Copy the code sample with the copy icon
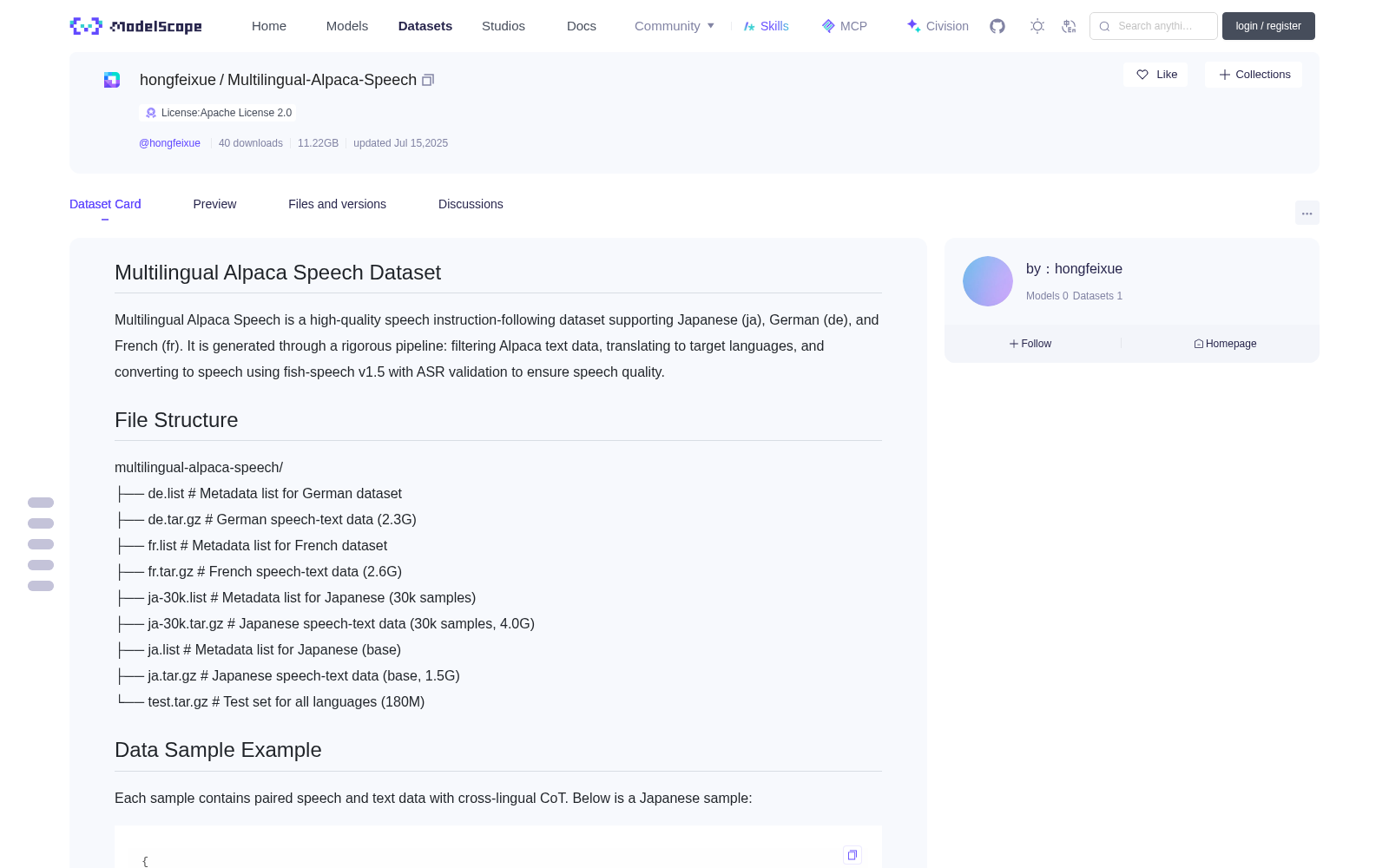Screen dimensions: 1389x868 pyautogui.click(x=852, y=855)
